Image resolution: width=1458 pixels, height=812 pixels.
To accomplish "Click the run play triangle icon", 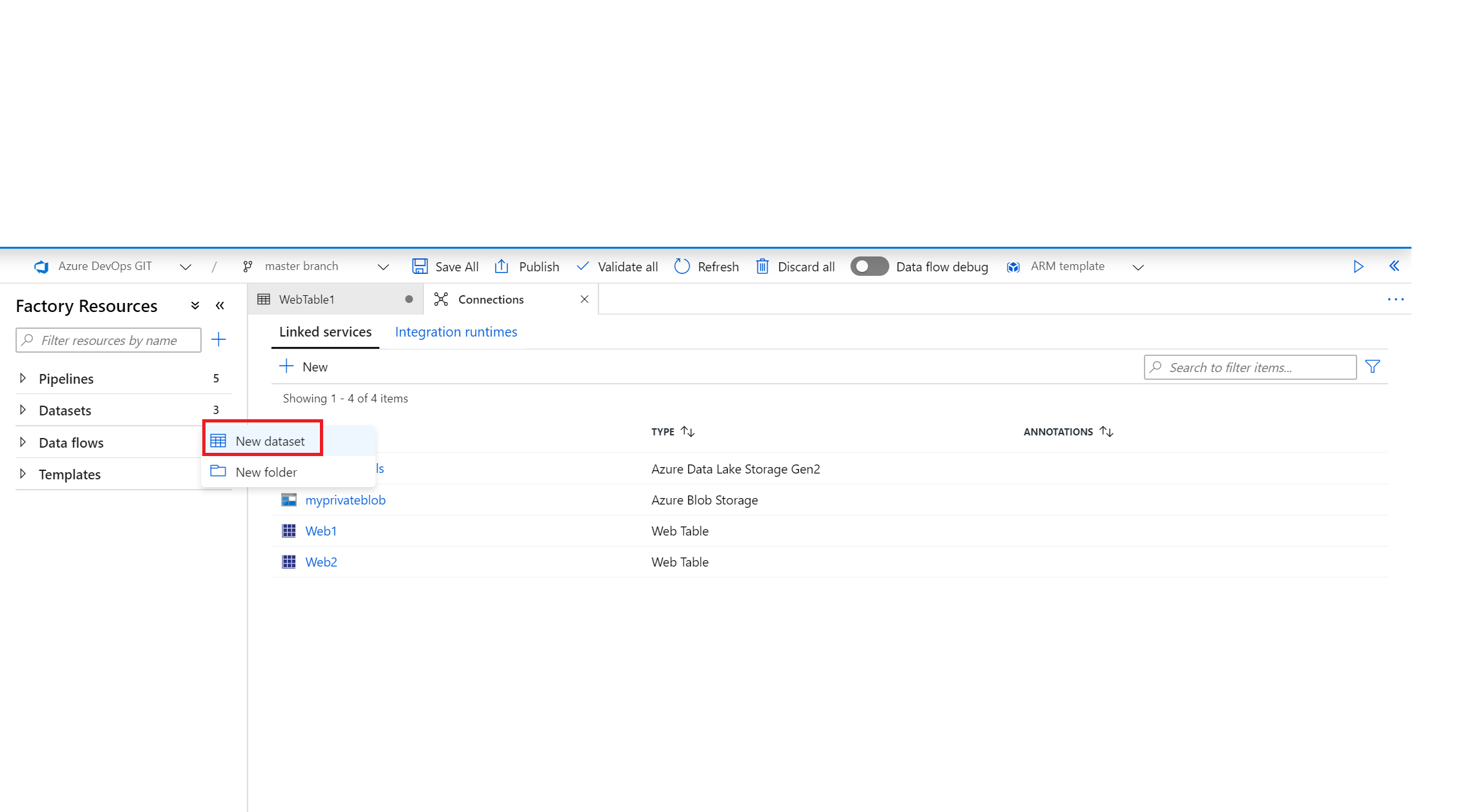I will point(1358,266).
